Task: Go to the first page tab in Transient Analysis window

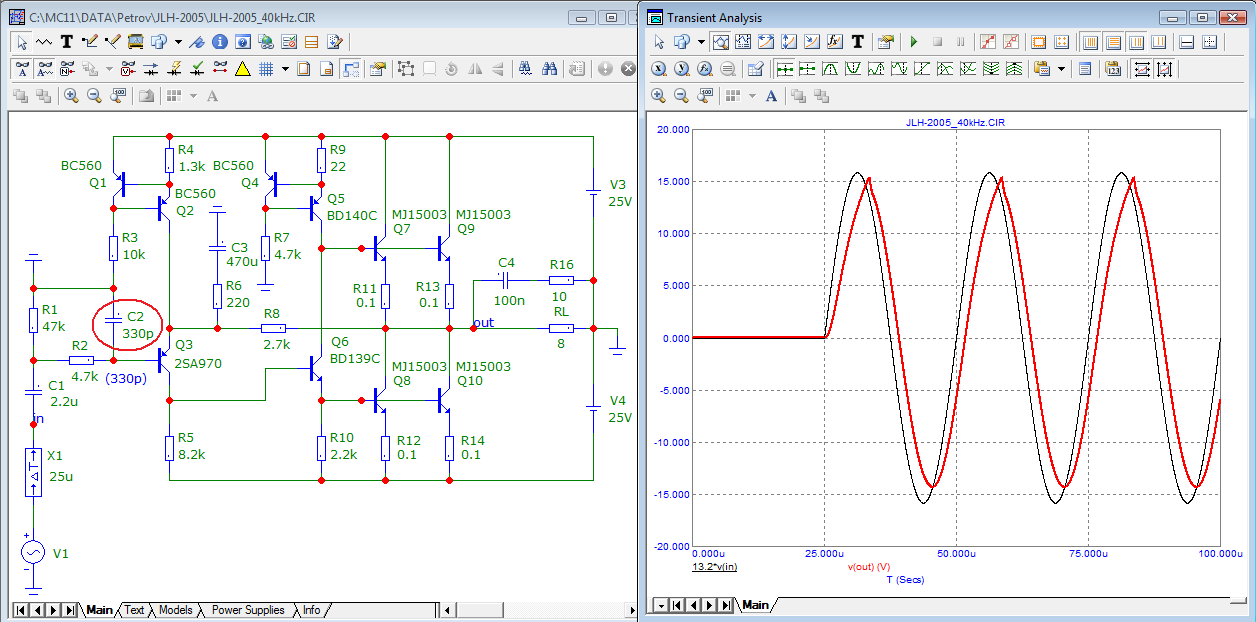Action: pos(677,605)
